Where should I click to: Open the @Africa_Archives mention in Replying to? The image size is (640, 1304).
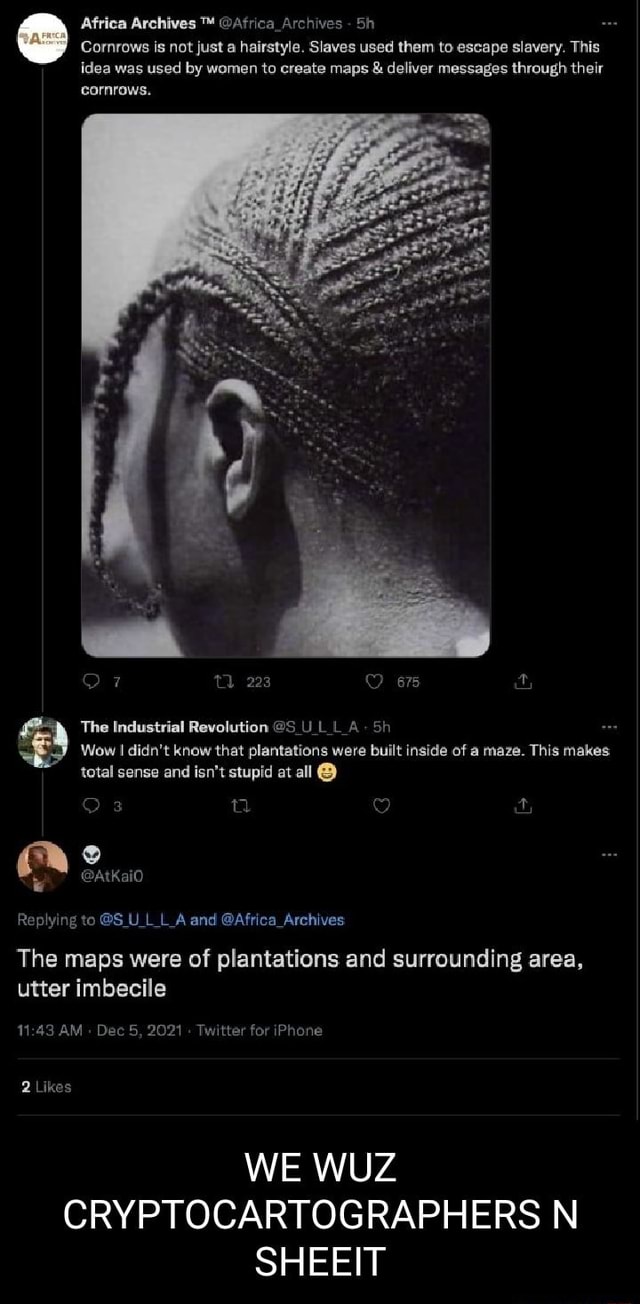(x=281, y=920)
